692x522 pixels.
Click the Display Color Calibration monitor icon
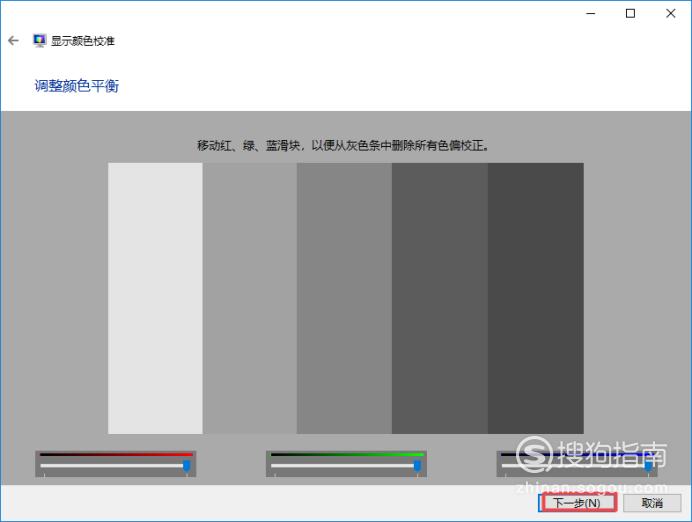coord(39,41)
